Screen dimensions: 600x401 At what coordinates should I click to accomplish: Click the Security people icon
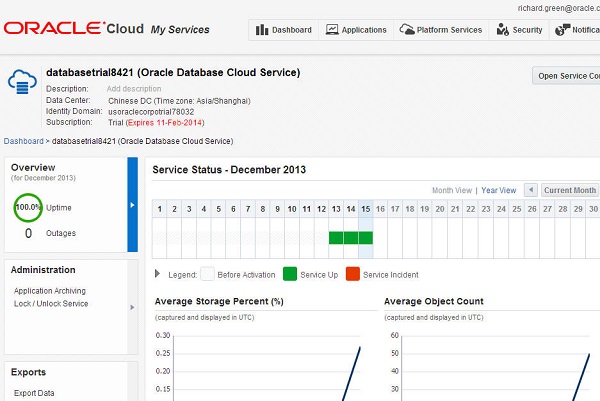tap(502, 29)
